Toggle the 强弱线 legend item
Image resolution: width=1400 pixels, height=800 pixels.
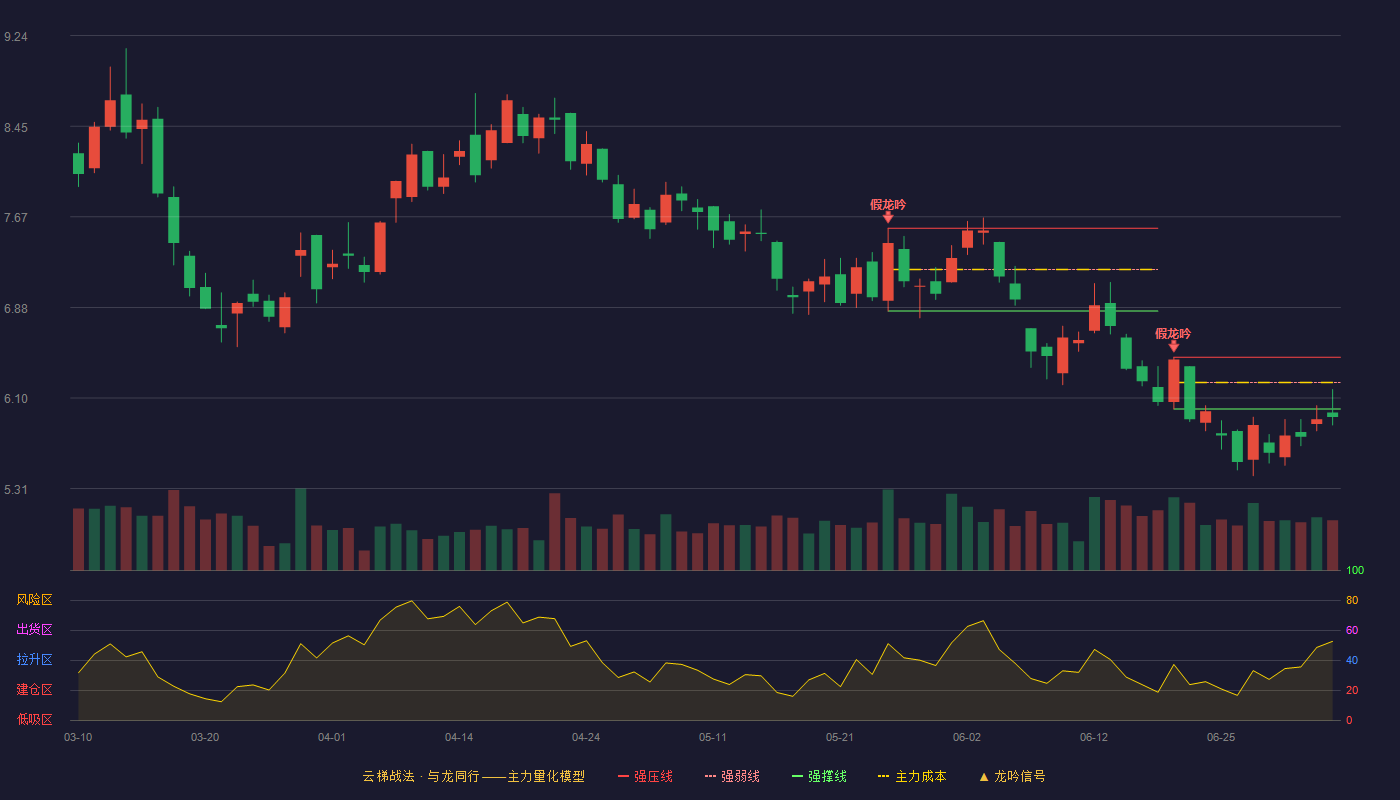732,776
